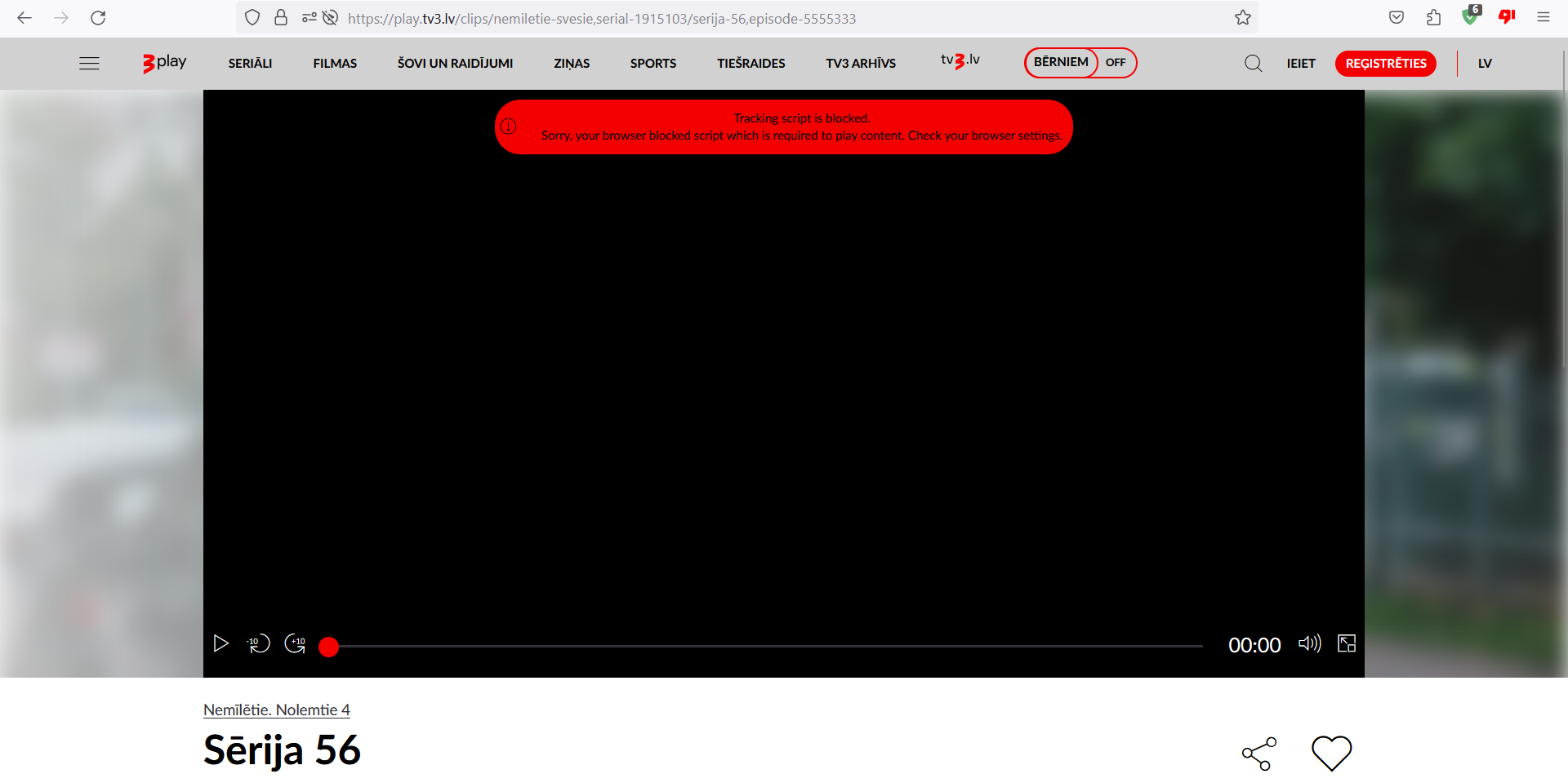1568x783 pixels.
Task: Click the TV3 Play logo
Action: [x=163, y=63]
